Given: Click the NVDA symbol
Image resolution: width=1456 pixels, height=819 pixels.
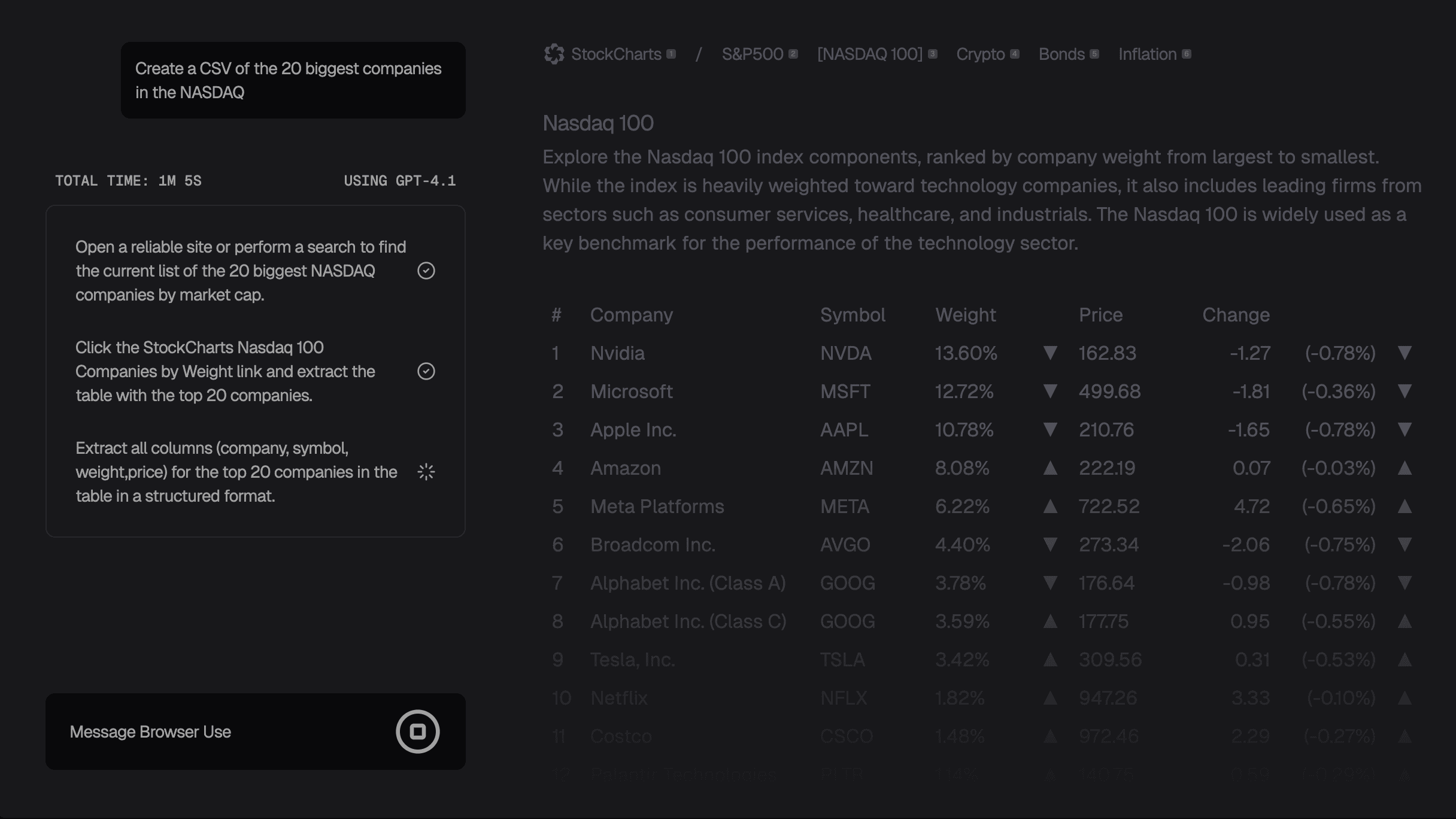Looking at the screenshot, I should (x=845, y=353).
